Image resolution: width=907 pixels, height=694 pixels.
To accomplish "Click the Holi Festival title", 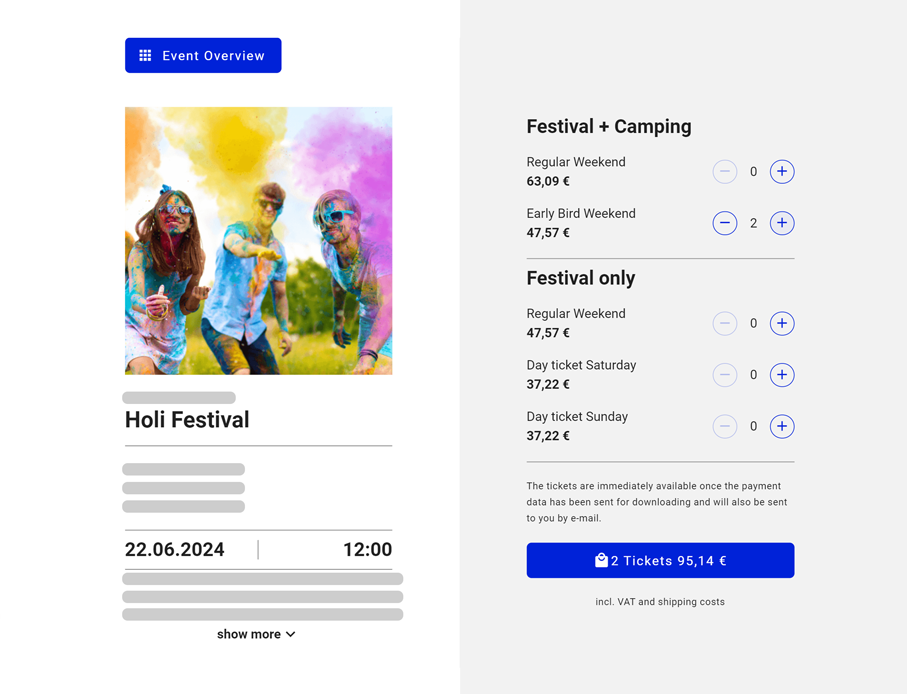I will [187, 420].
